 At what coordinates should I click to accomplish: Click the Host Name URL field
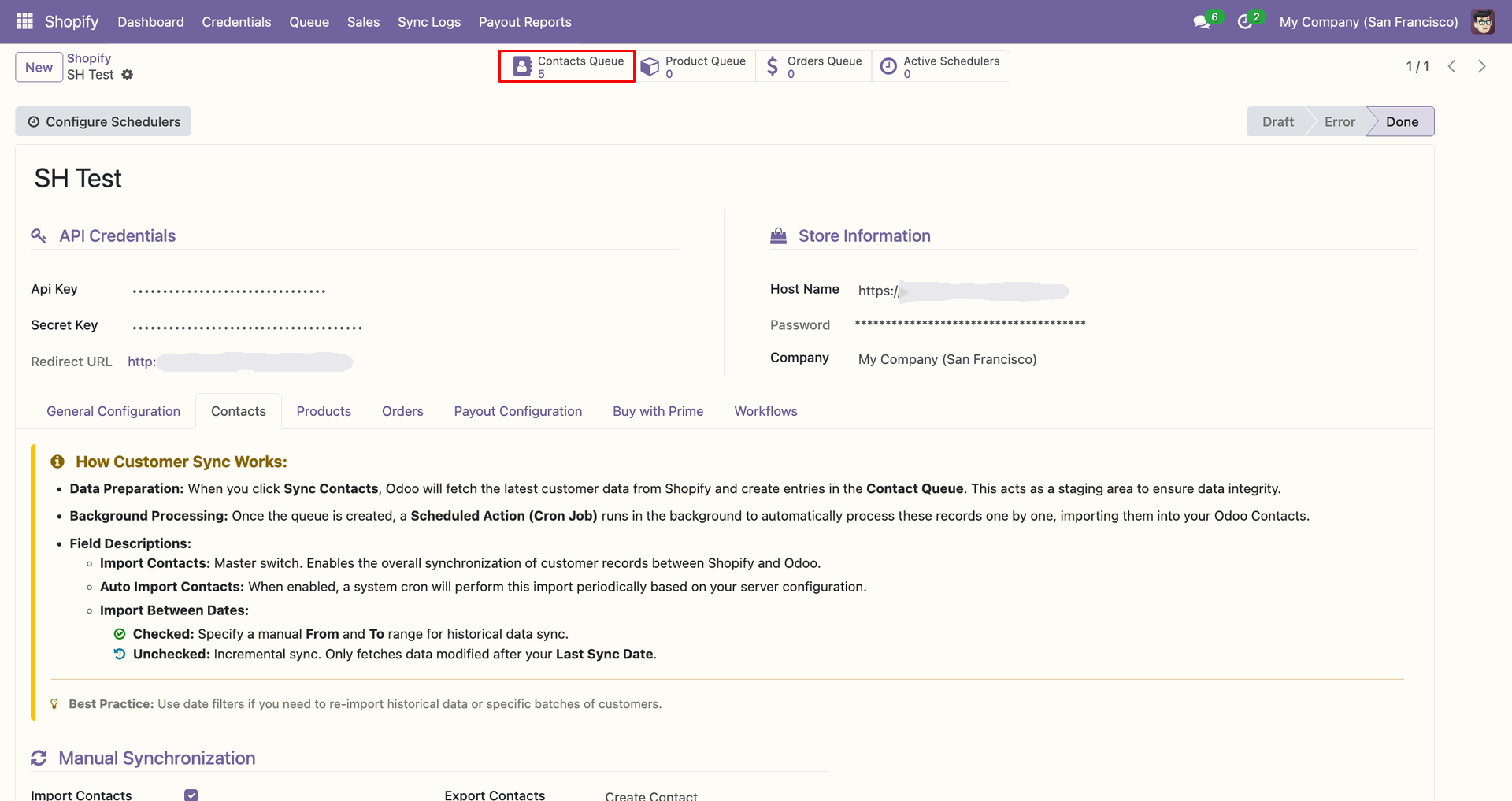click(964, 291)
